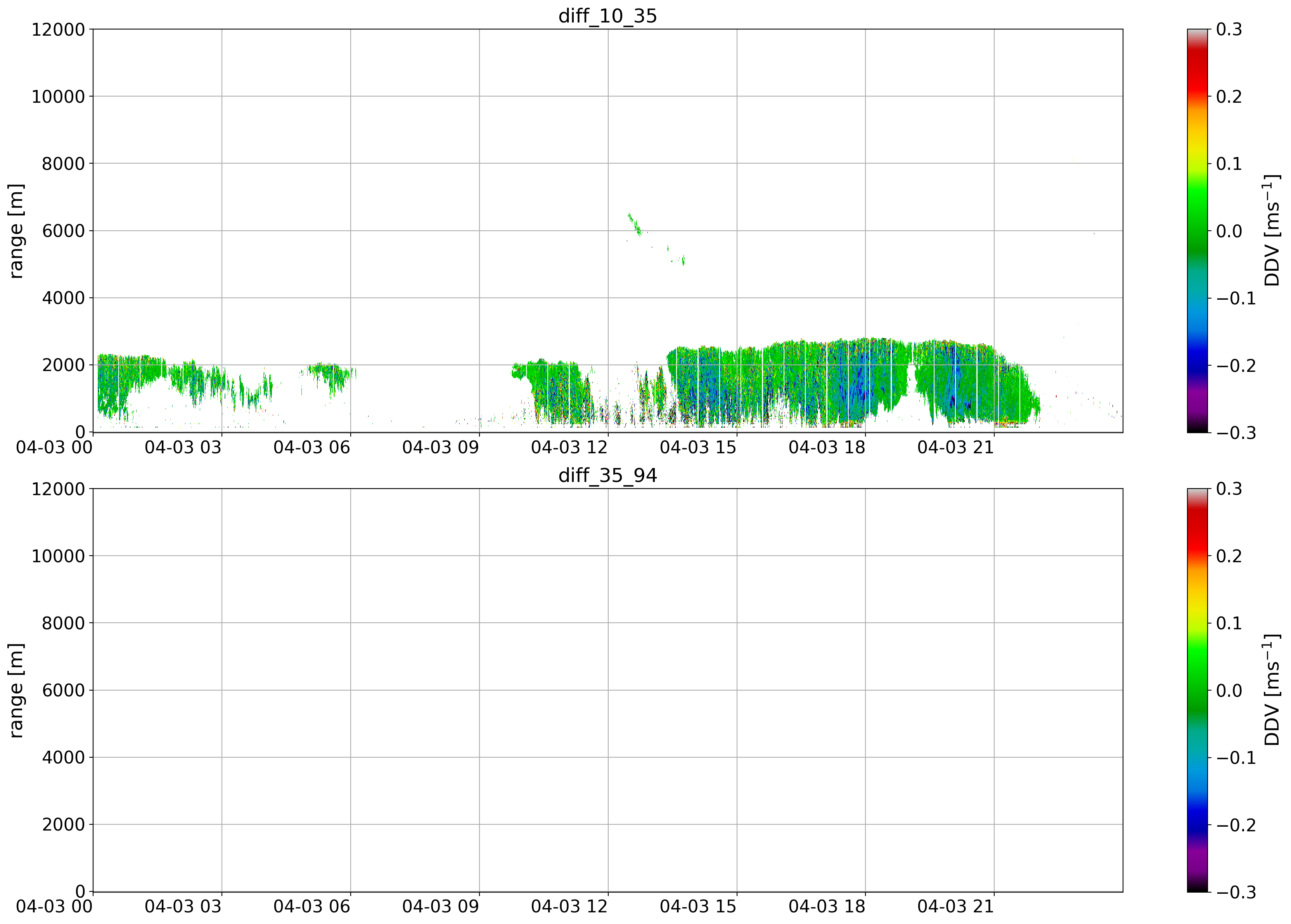
Task: Click x-axis tick 04-03 15 under diff_10_35
Action: [698, 447]
